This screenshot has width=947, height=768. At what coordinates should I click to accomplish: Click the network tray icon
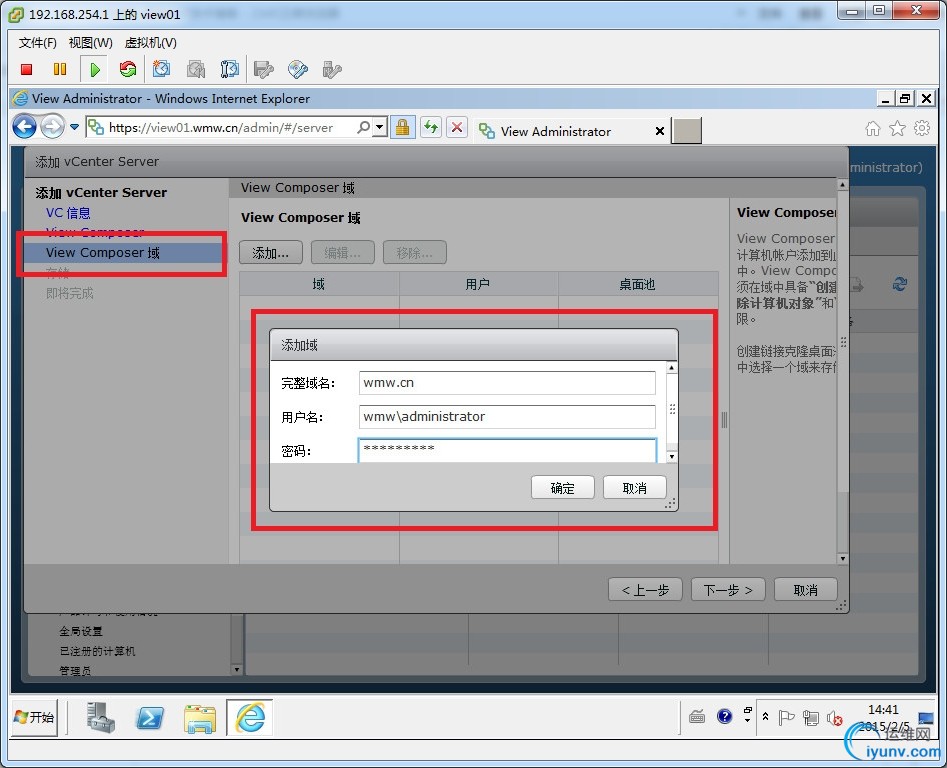tap(811, 717)
